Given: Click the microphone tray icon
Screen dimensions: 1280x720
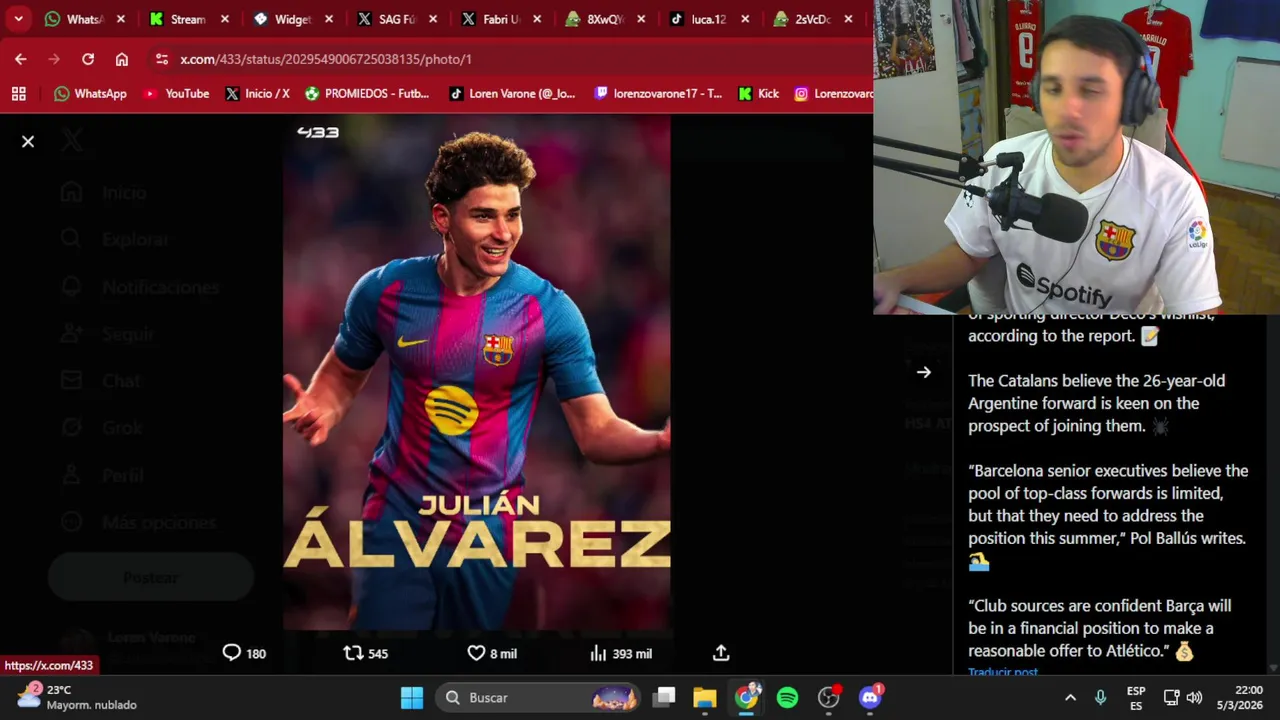Looking at the screenshot, I should pos(1100,697).
